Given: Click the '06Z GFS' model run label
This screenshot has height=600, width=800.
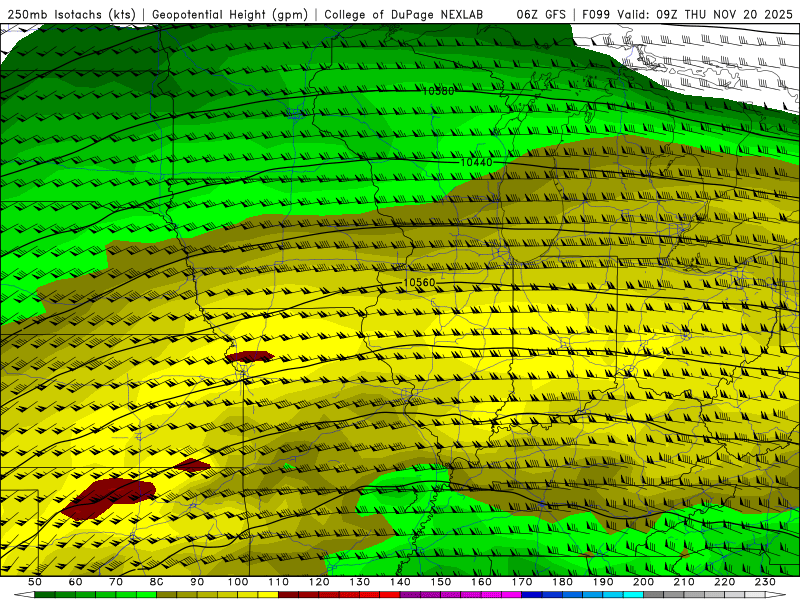Looking at the screenshot, I should point(541,14).
